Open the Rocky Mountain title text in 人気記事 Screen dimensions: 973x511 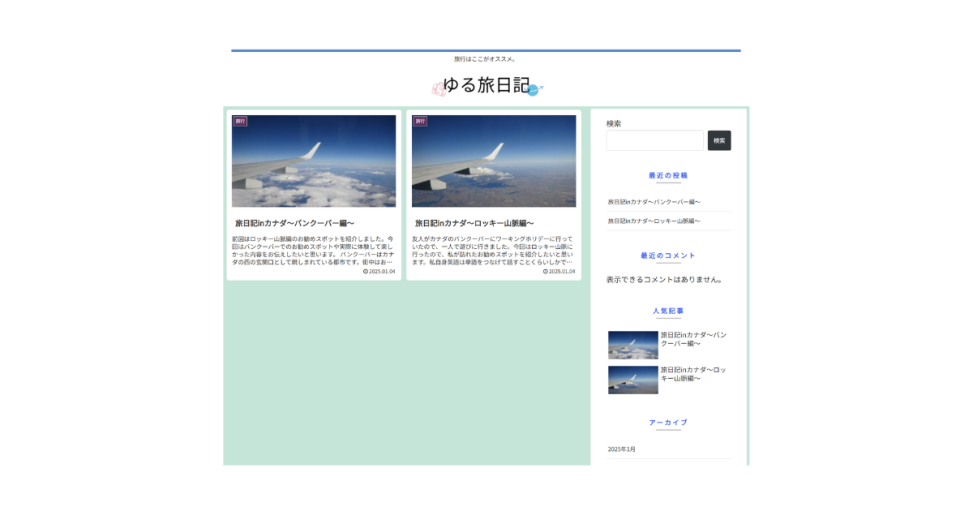[x=693, y=374]
